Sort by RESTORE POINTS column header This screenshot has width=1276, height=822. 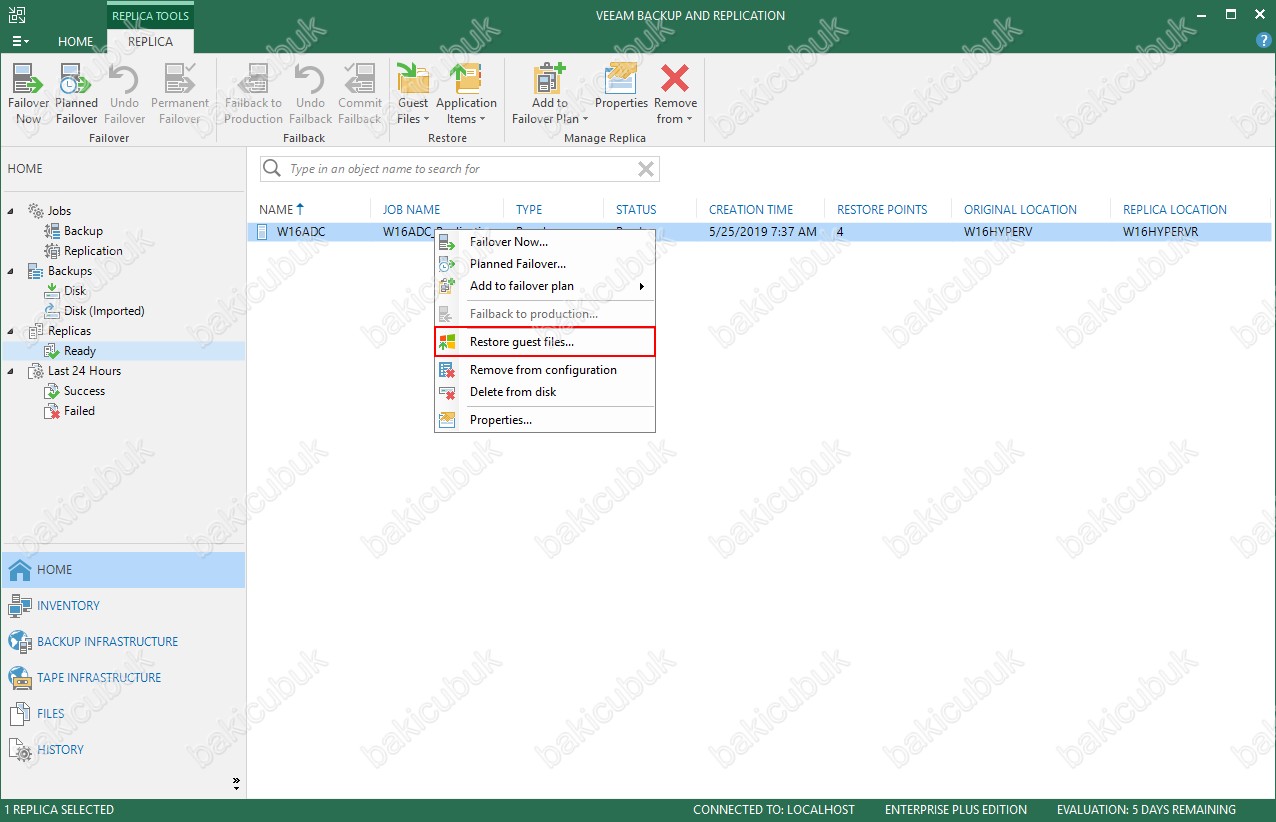[882, 210]
